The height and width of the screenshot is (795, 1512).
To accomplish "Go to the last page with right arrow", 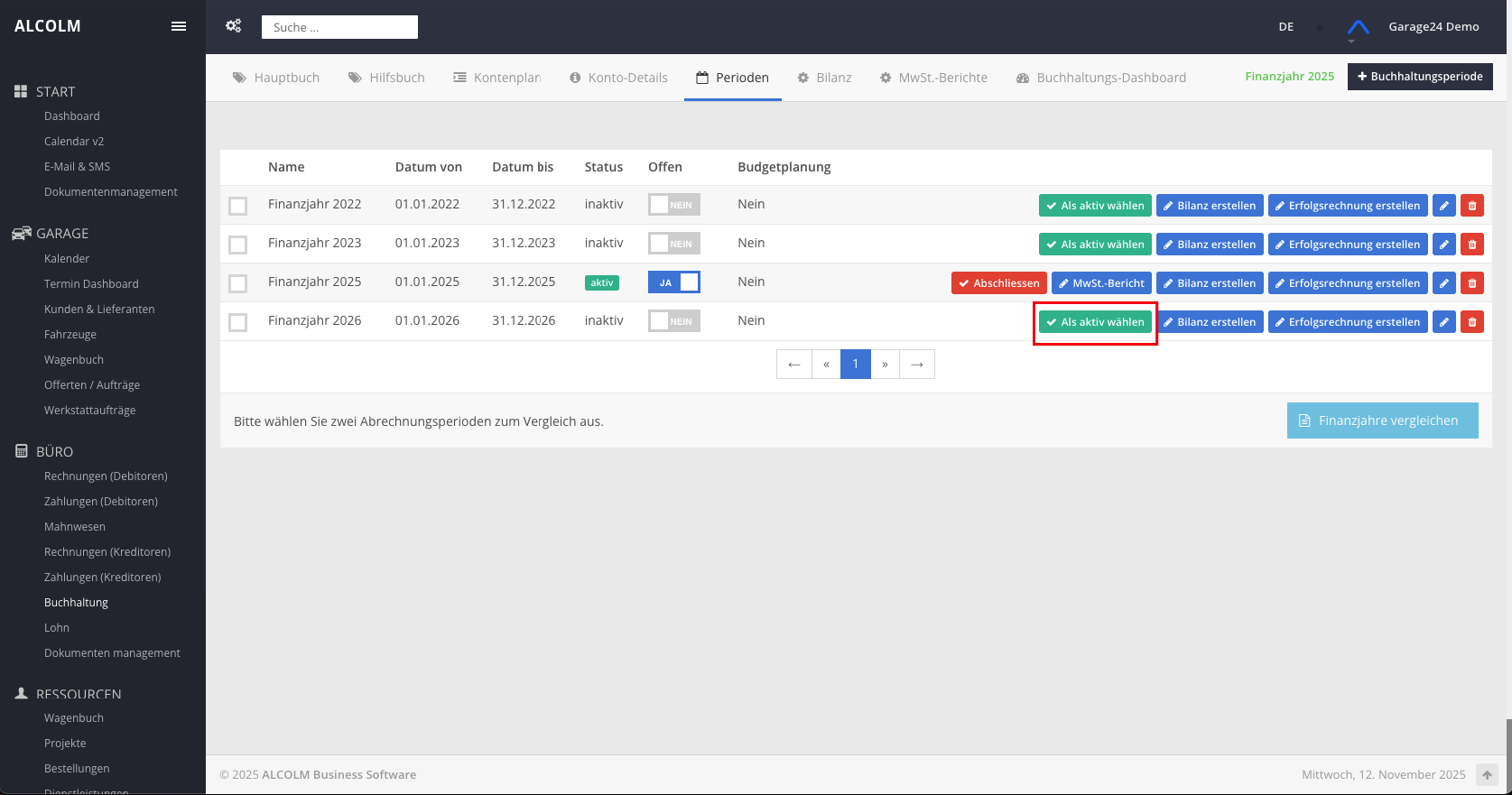I will [917, 365].
